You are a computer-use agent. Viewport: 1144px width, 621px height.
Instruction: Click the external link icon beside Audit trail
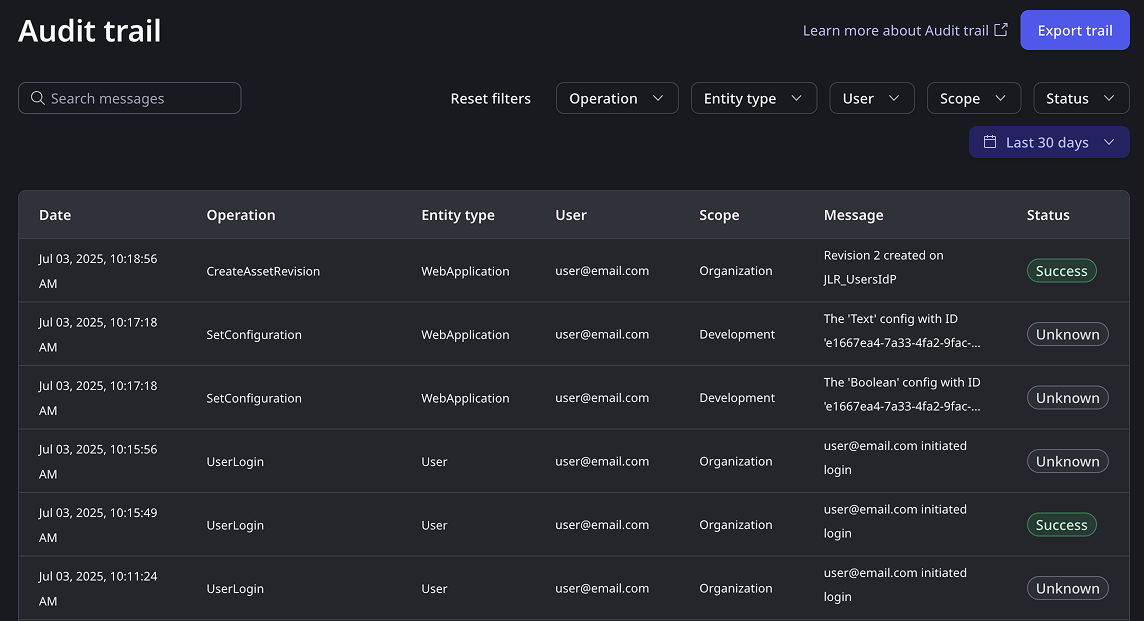point(1000,30)
